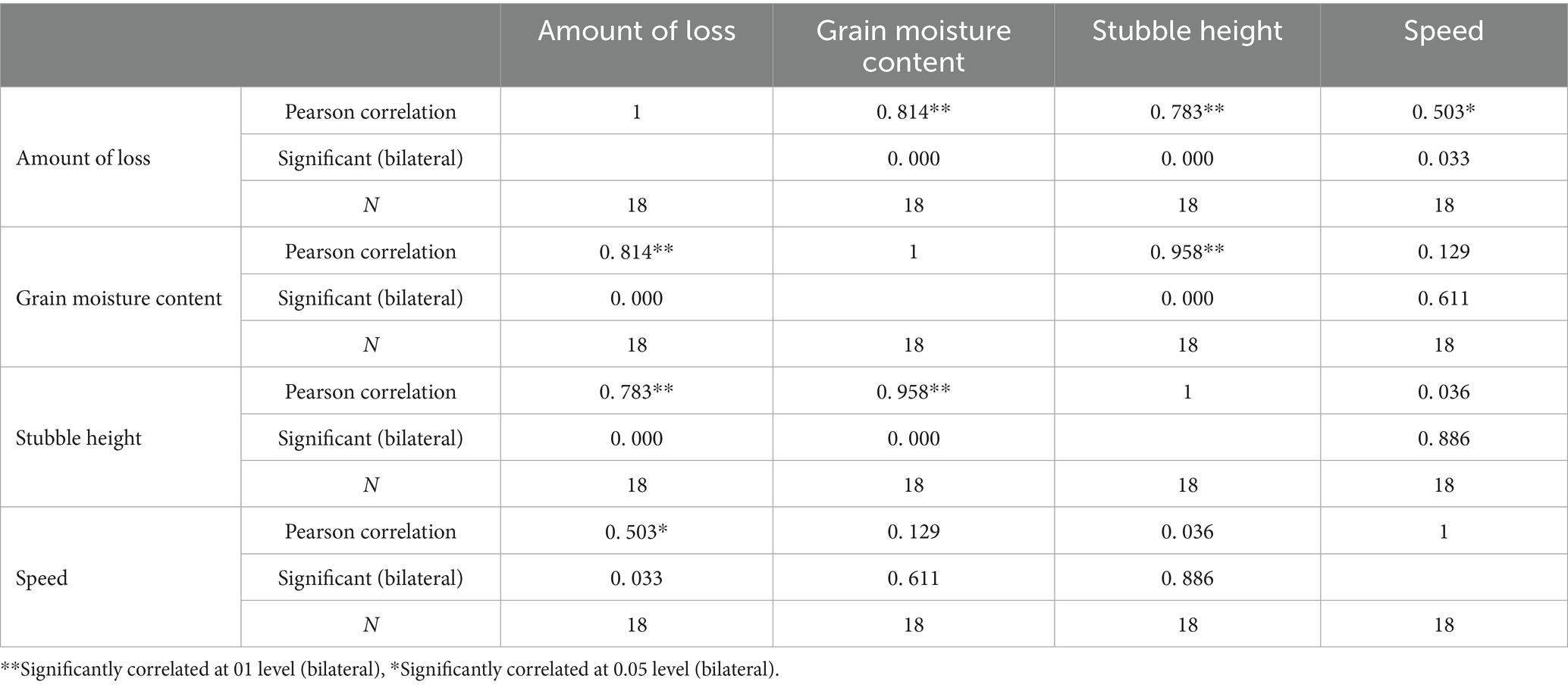Select the "Speed" column header
The height and width of the screenshot is (688, 1568).
pos(1443,31)
